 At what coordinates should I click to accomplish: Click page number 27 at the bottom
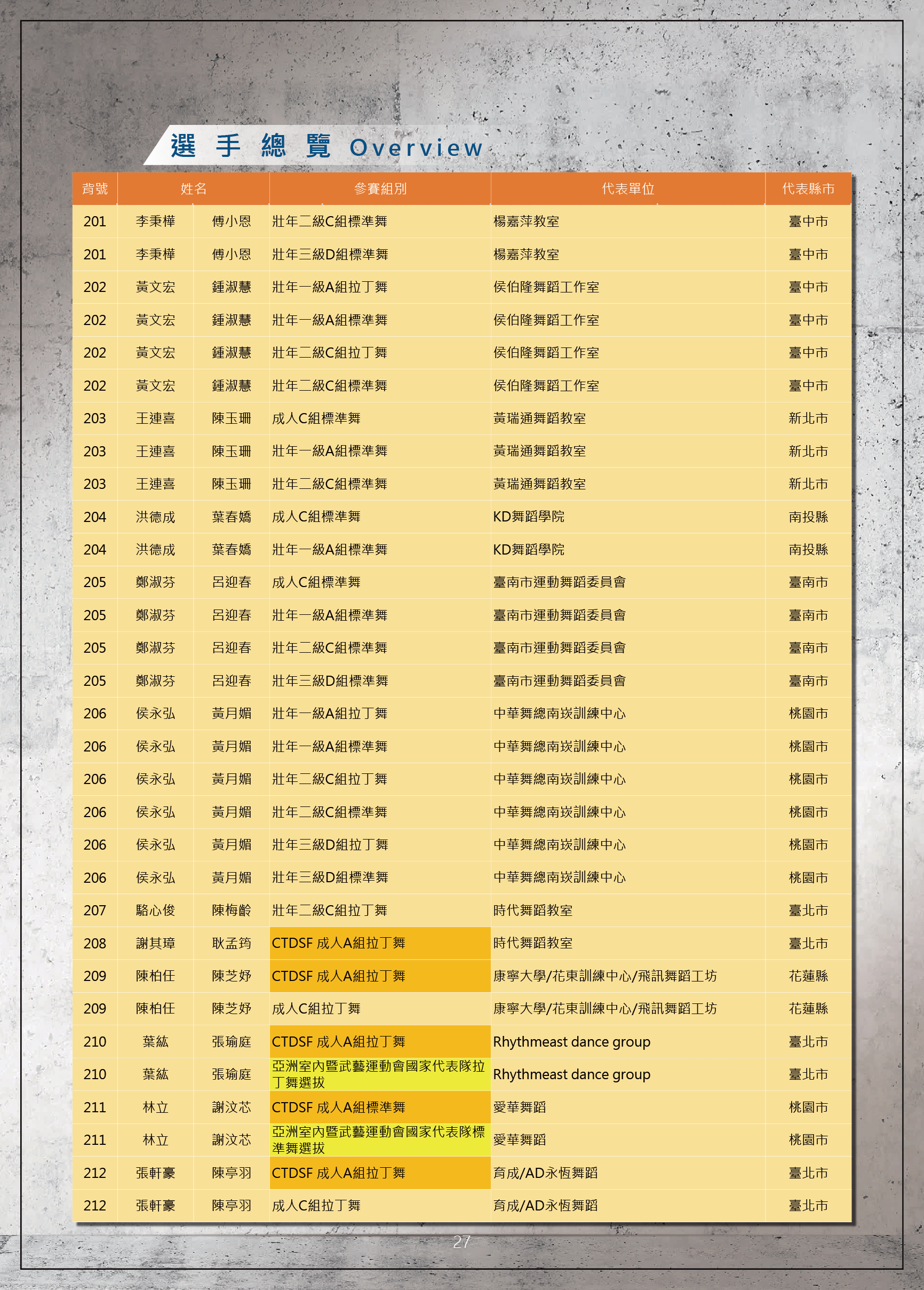click(461, 1241)
